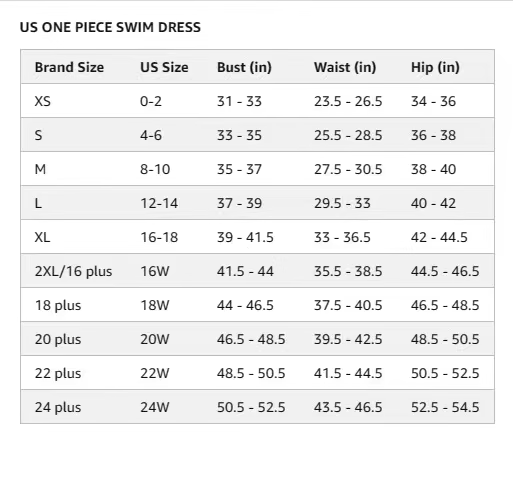The image size is (513, 477).
Task: Click the 24 plus brand size cell
Action: (x=58, y=407)
